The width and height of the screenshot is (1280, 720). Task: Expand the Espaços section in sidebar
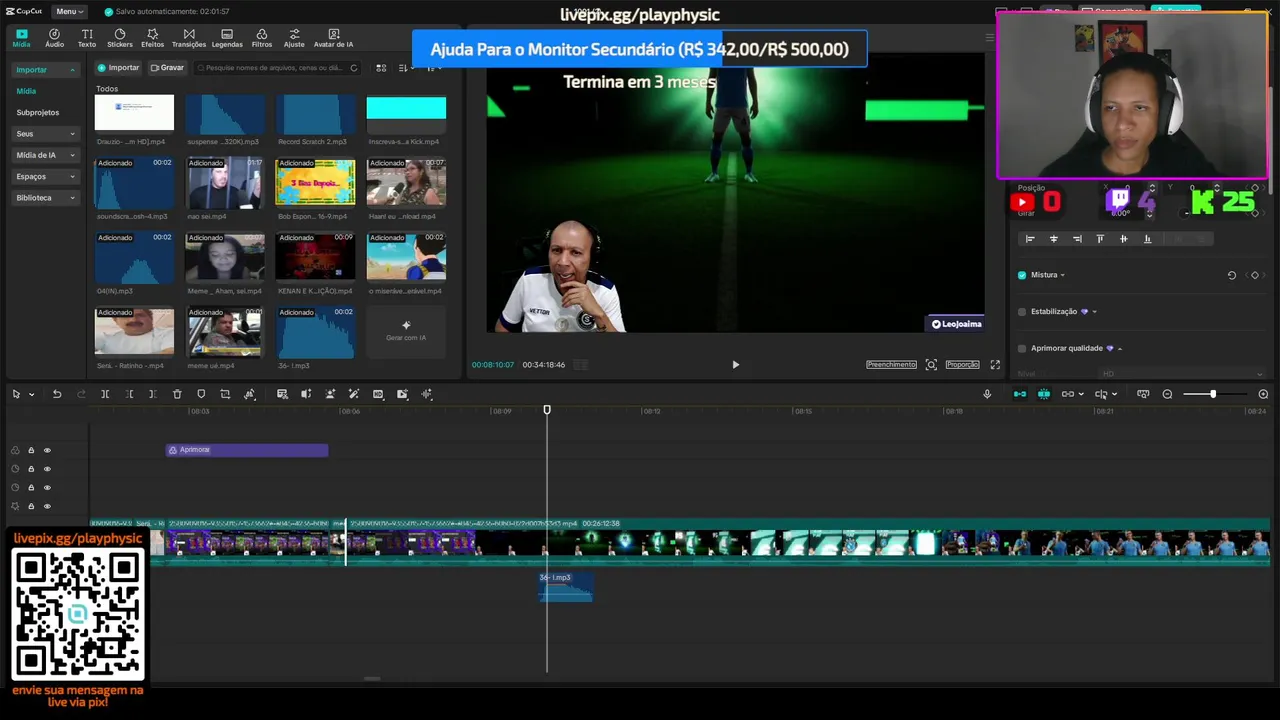(72, 177)
